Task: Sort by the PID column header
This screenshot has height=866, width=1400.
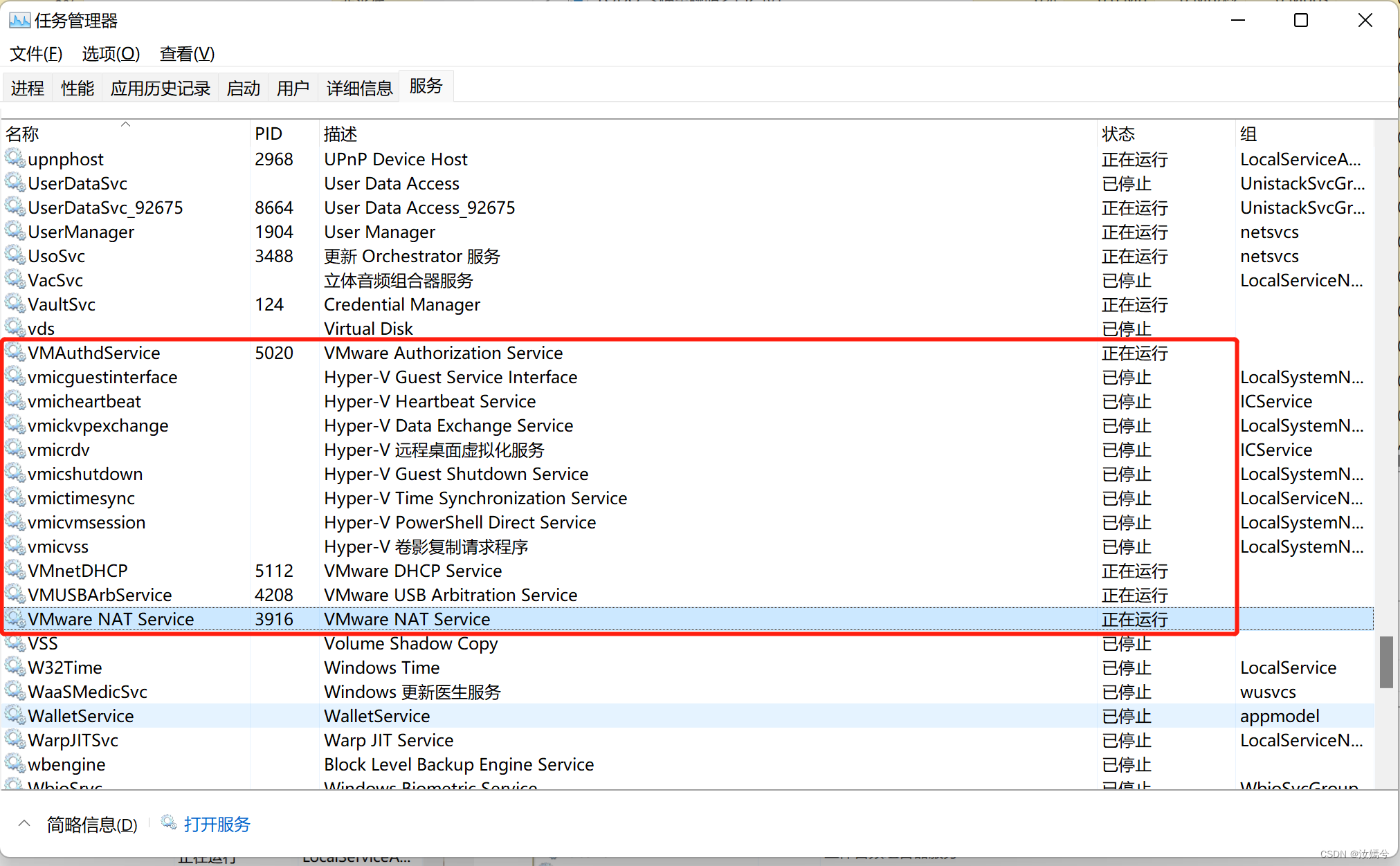Action: (x=284, y=133)
